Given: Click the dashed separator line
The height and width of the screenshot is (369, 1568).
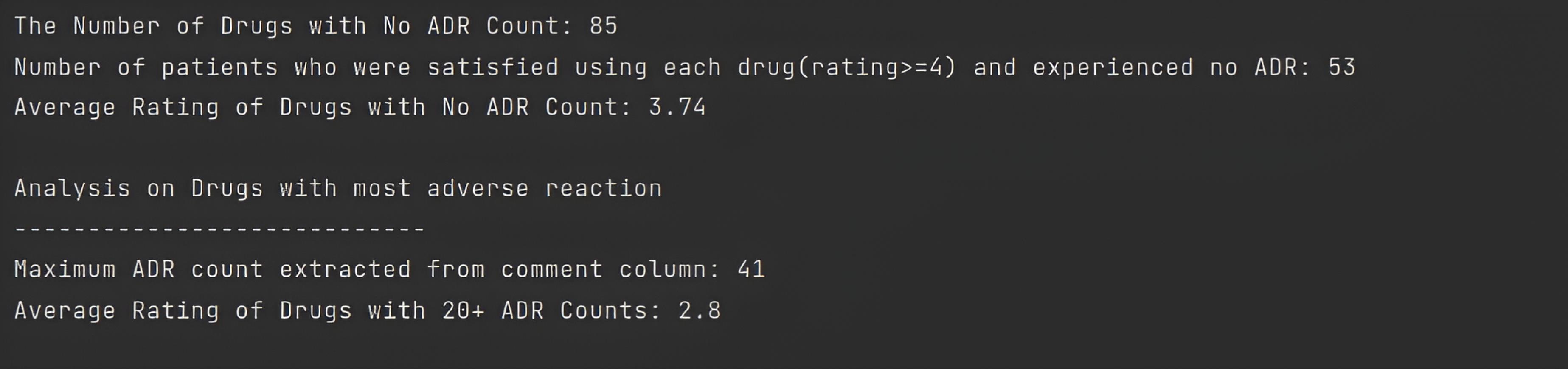Looking at the screenshot, I should pyautogui.click(x=219, y=229).
